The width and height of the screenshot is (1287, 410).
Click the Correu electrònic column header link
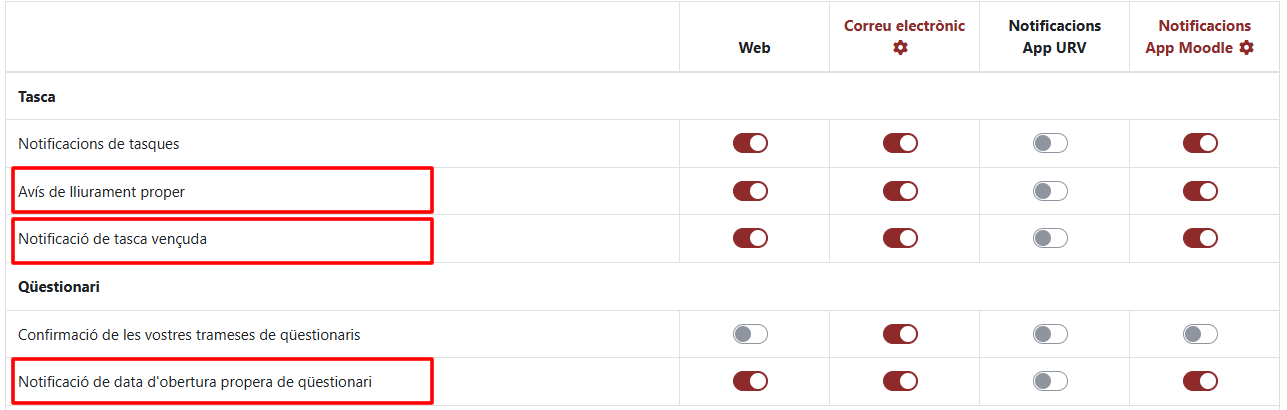pos(904,26)
